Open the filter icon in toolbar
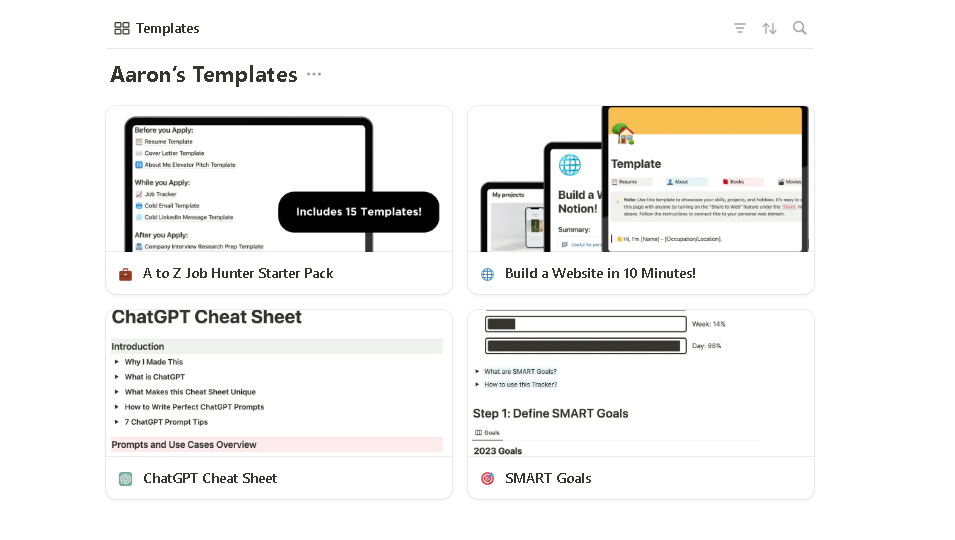 click(x=739, y=28)
